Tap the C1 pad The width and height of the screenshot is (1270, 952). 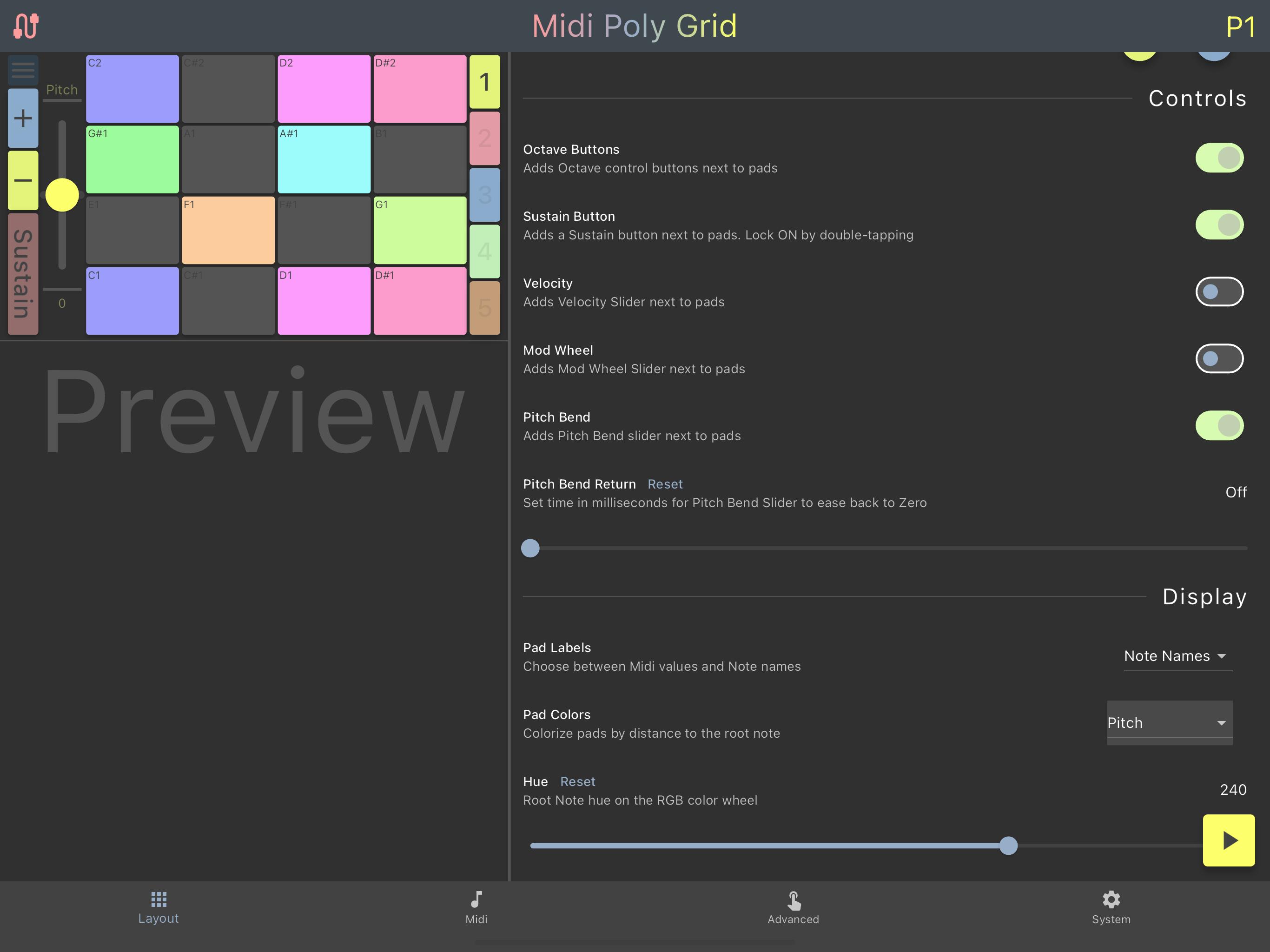(132, 301)
